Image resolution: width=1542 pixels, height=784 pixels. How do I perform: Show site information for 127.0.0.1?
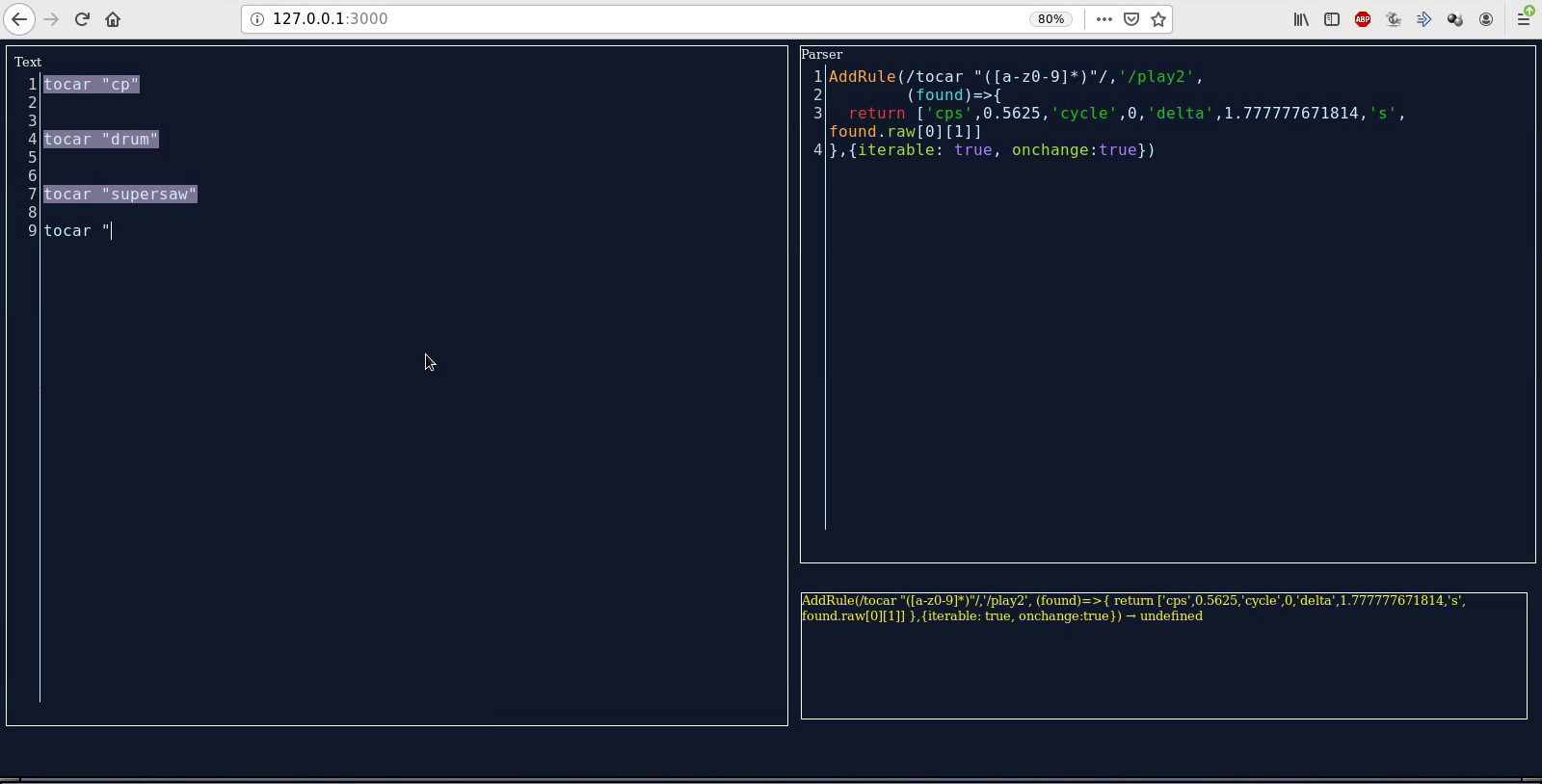click(x=257, y=19)
